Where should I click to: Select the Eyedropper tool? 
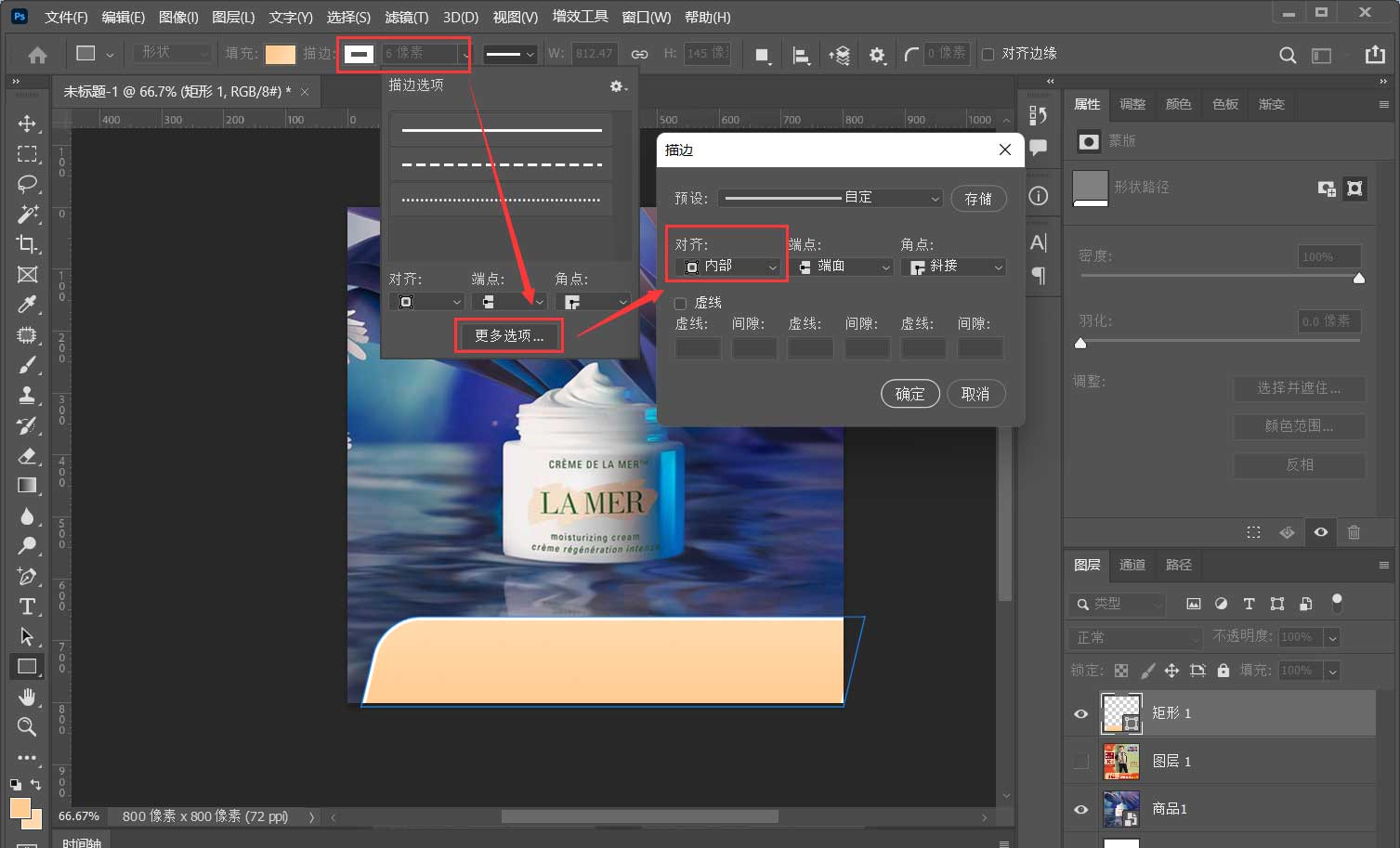(27, 305)
